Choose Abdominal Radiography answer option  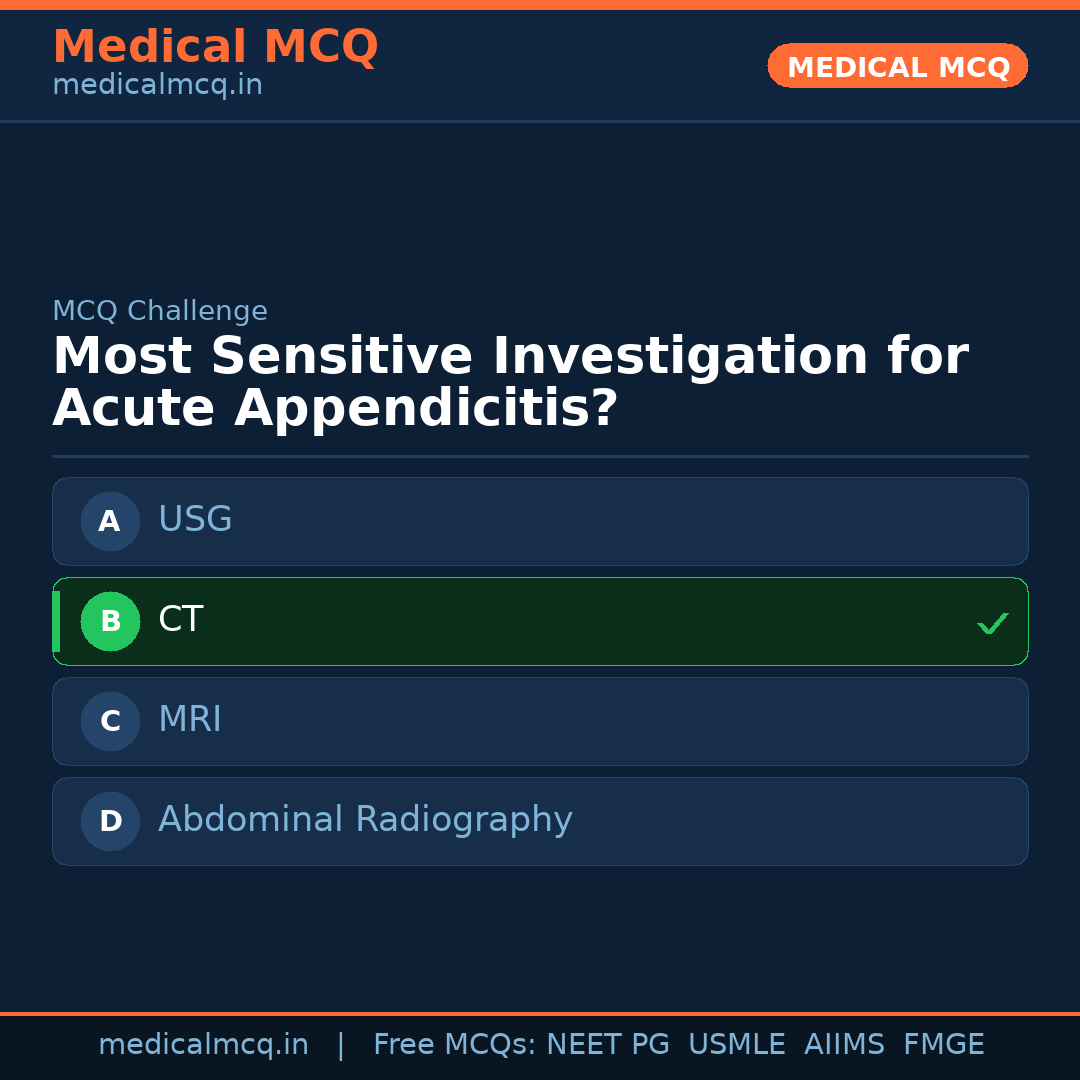coord(540,821)
